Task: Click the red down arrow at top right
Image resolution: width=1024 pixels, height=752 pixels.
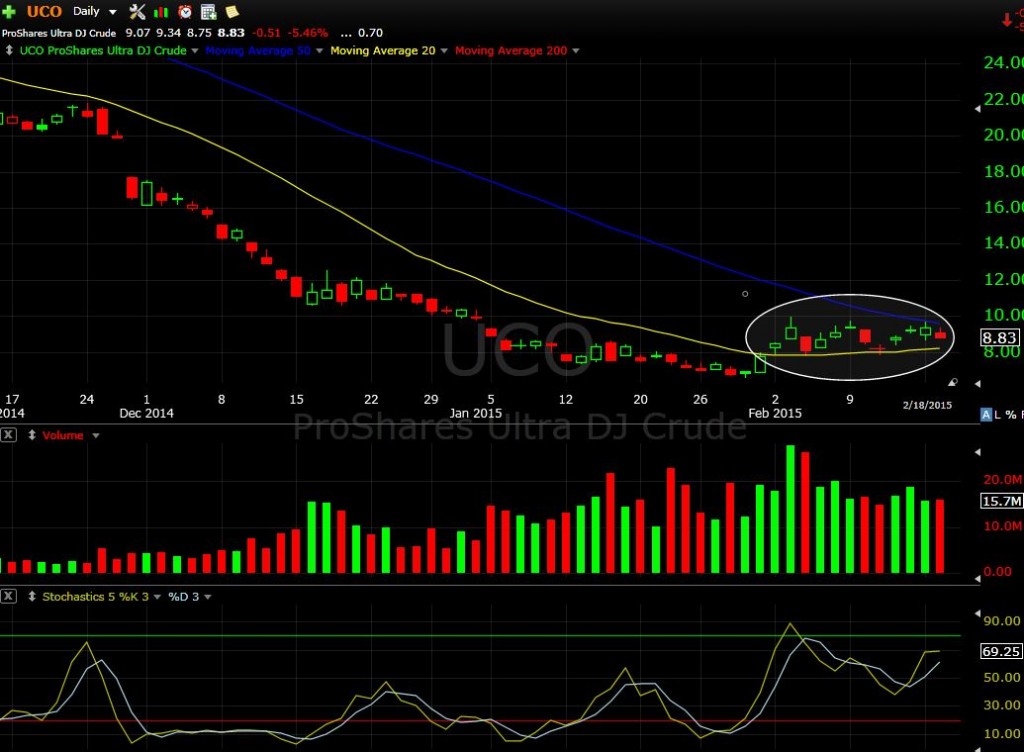Action: (1007, 20)
